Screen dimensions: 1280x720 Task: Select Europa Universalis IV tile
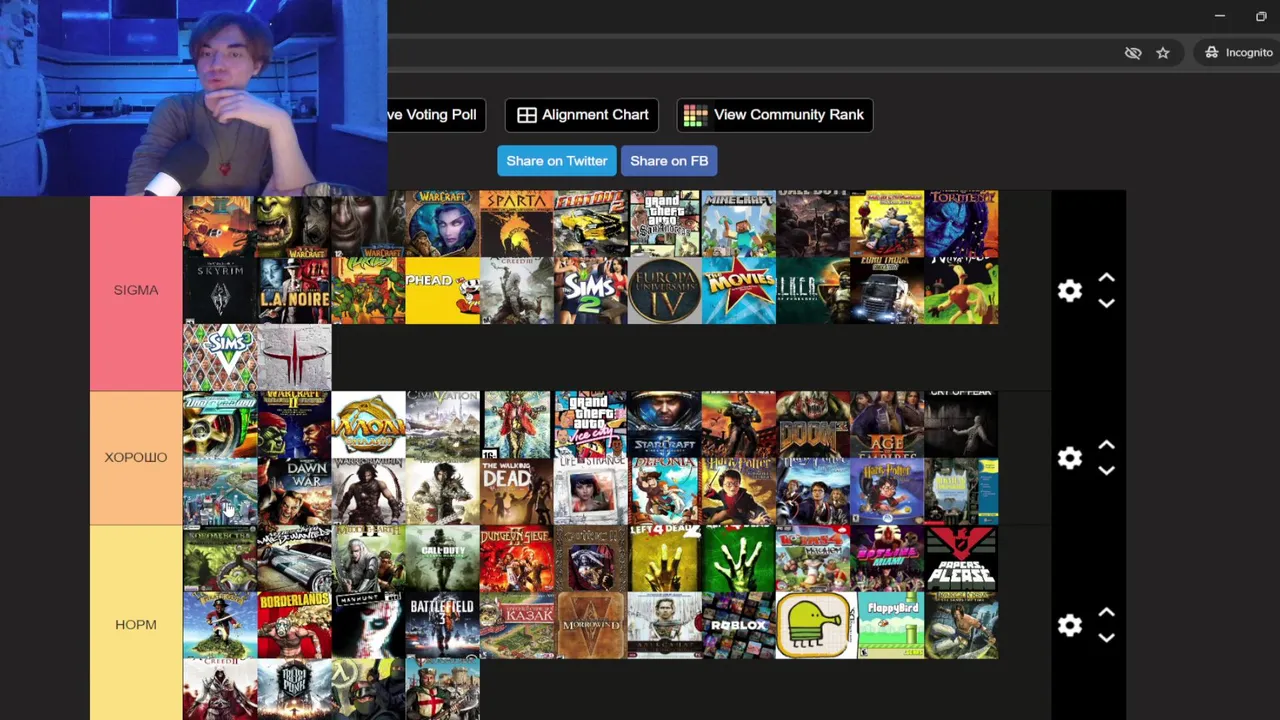click(x=664, y=291)
